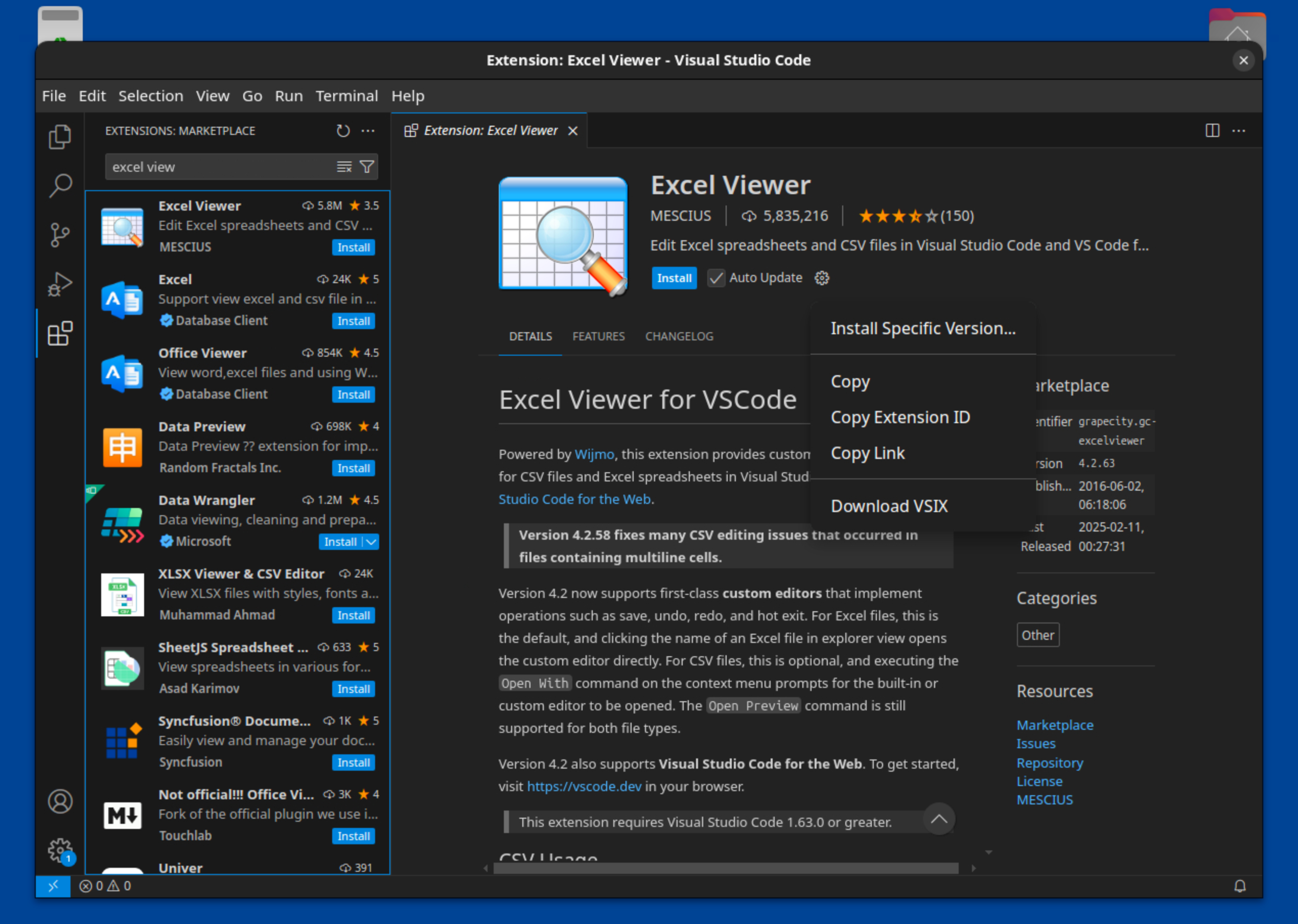This screenshot has height=924, width=1298.
Task: Open notifications bell in status bar
Action: [x=1240, y=886]
